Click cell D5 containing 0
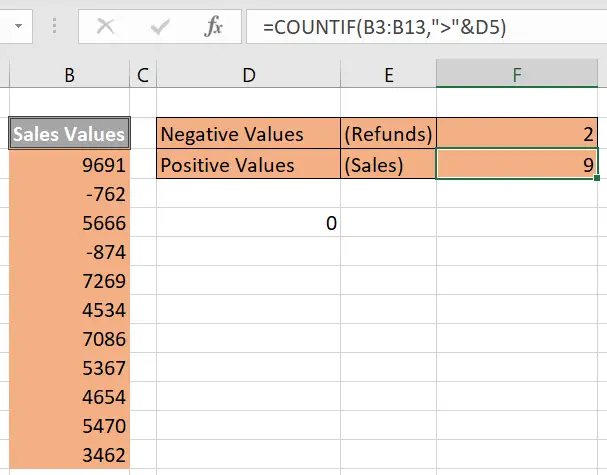The height and width of the screenshot is (475, 607). 249,222
